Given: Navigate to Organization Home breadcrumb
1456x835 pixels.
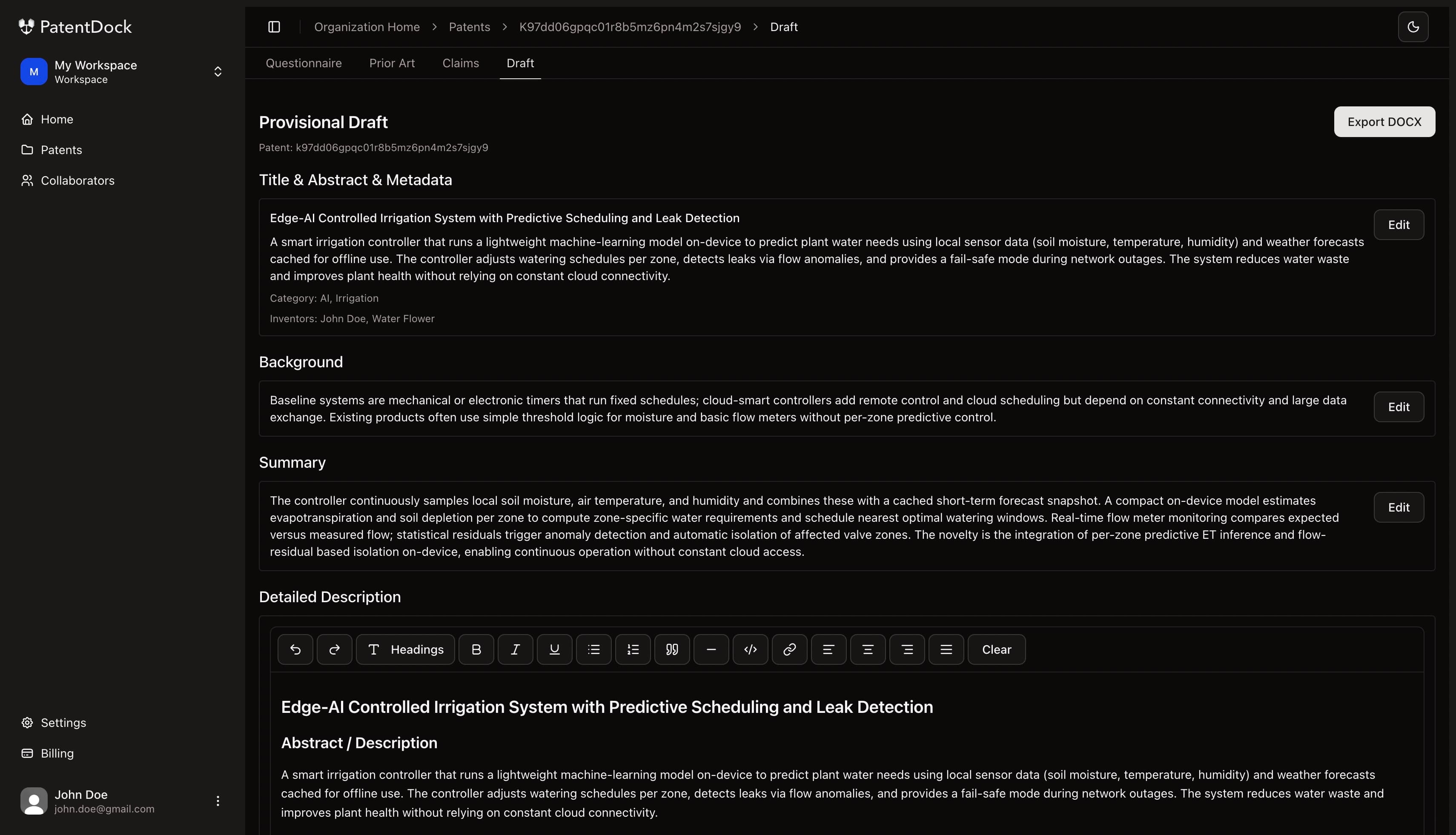Looking at the screenshot, I should tap(367, 26).
